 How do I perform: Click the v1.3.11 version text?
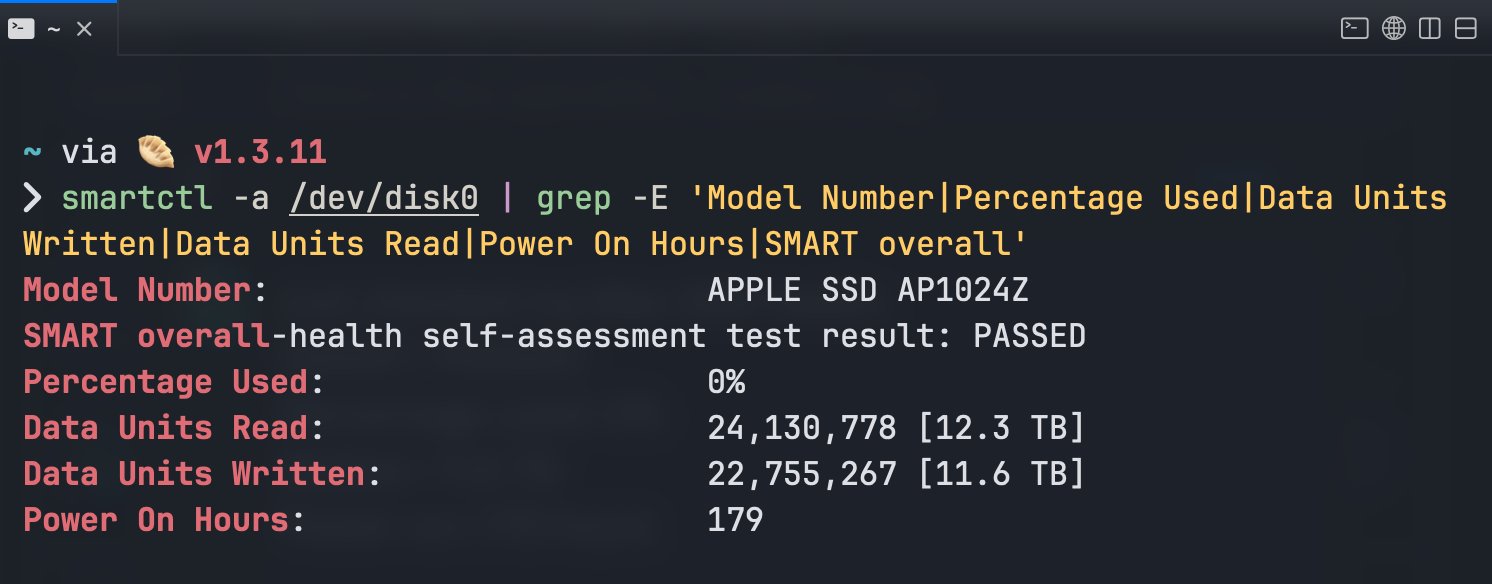260,152
